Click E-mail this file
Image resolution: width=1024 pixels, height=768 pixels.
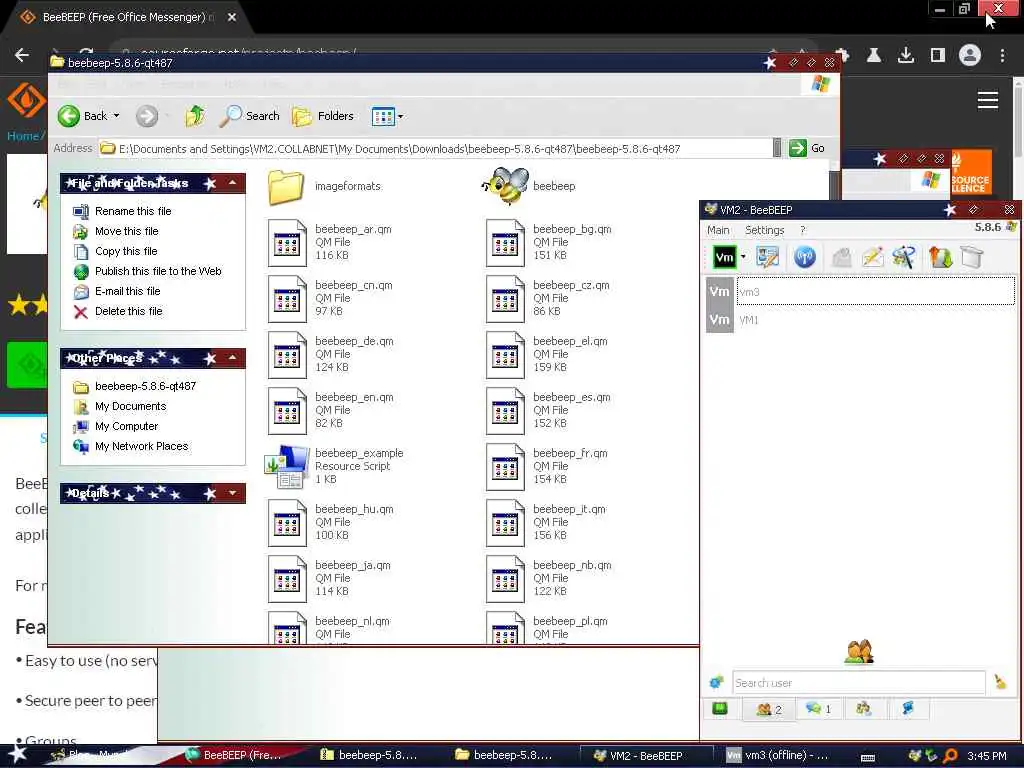pos(127,291)
